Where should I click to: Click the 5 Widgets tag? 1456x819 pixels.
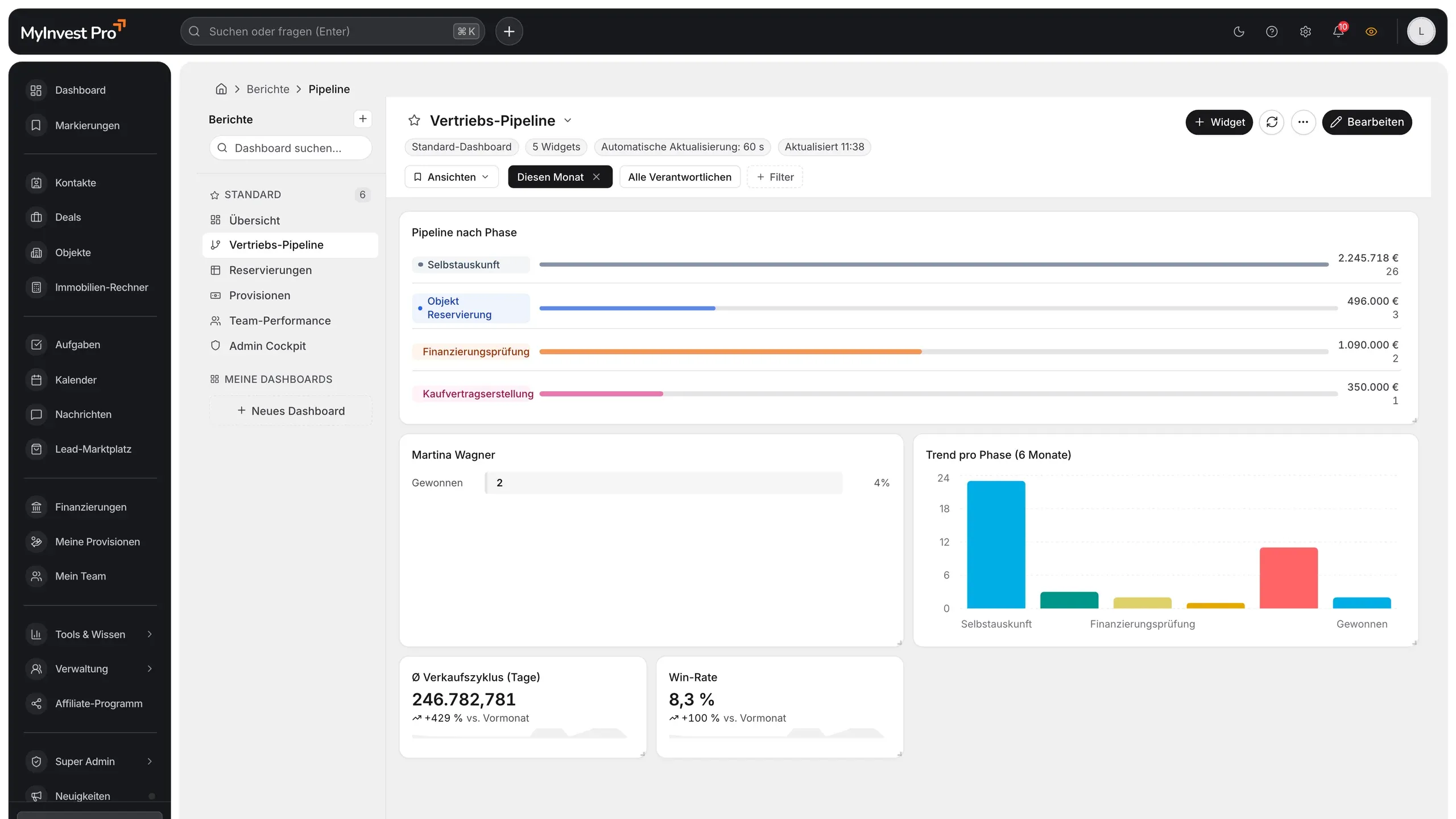pyautogui.click(x=556, y=147)
